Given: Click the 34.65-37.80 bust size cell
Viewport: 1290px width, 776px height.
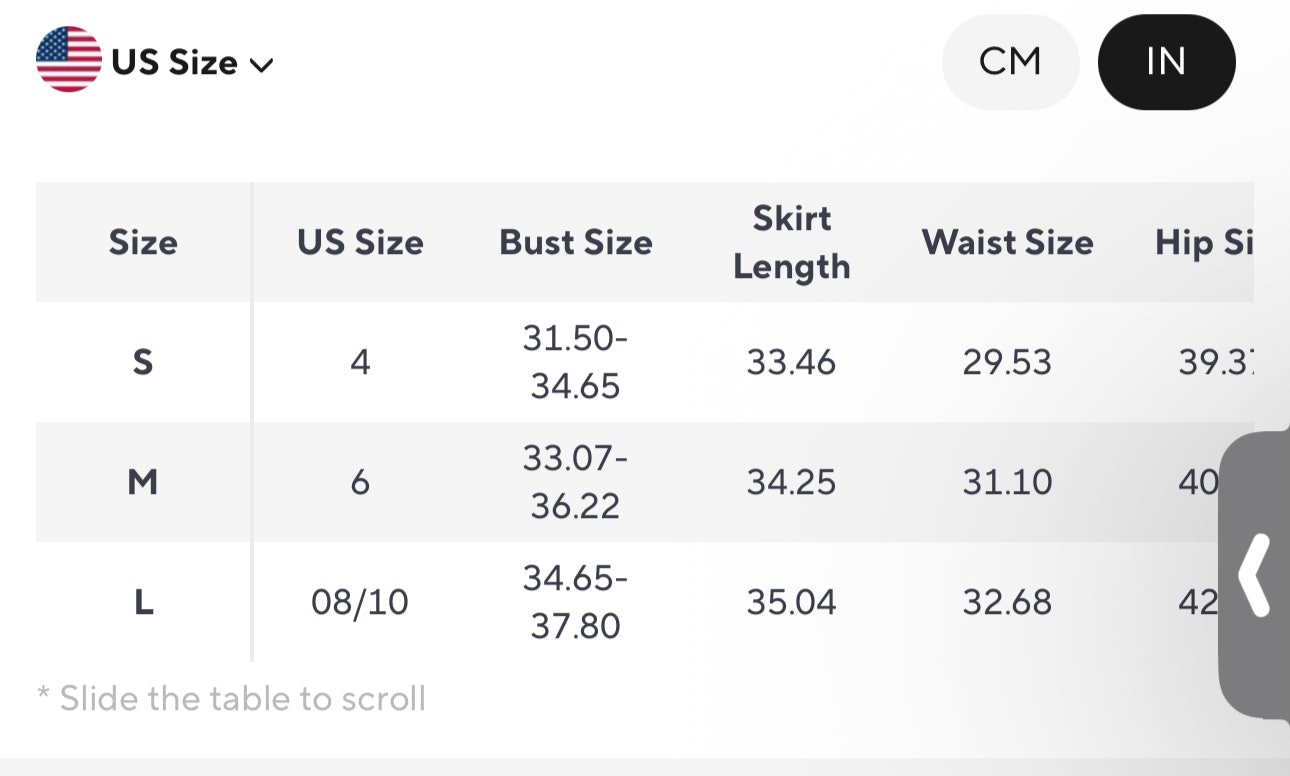Looking at the screenshot, I should tap(576, 602).
